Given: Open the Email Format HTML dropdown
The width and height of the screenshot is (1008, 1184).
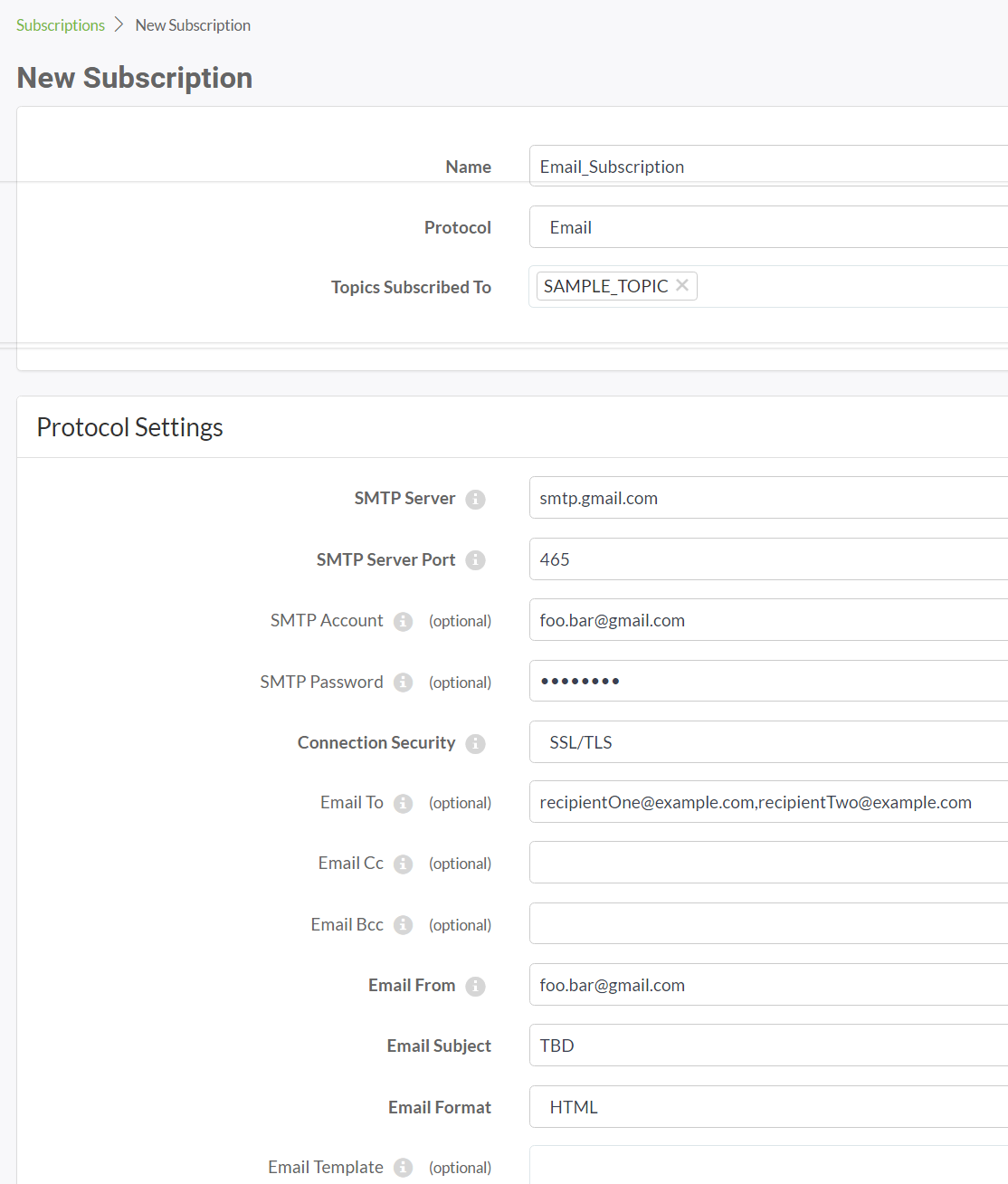Looking at the screenshot, I should [767, 1107].
